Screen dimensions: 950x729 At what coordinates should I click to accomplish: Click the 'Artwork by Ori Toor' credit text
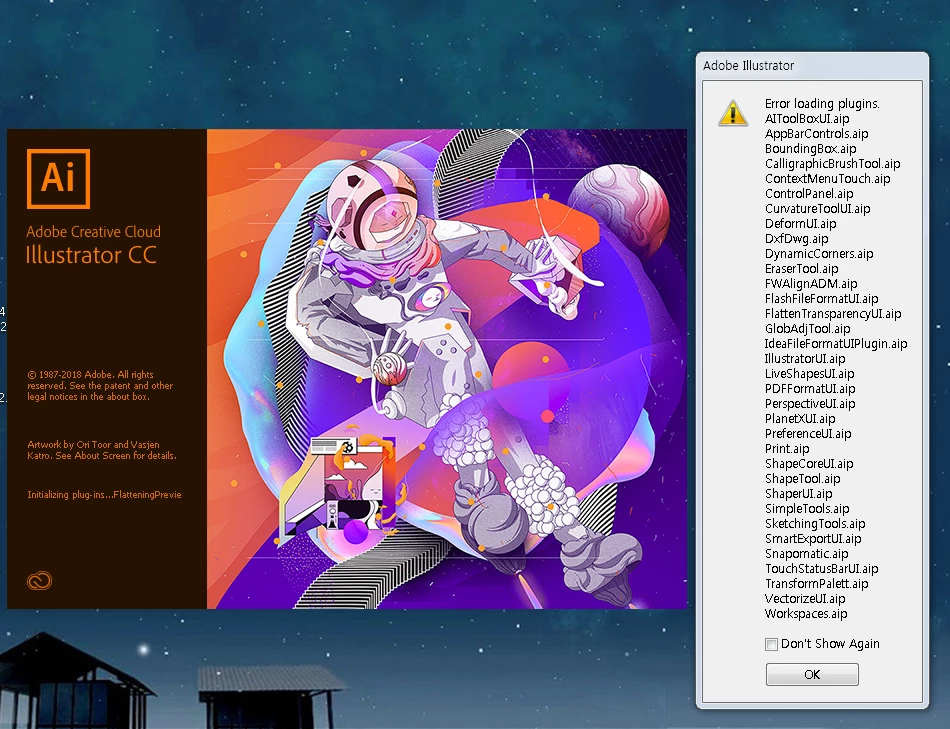tap(102, 450)
